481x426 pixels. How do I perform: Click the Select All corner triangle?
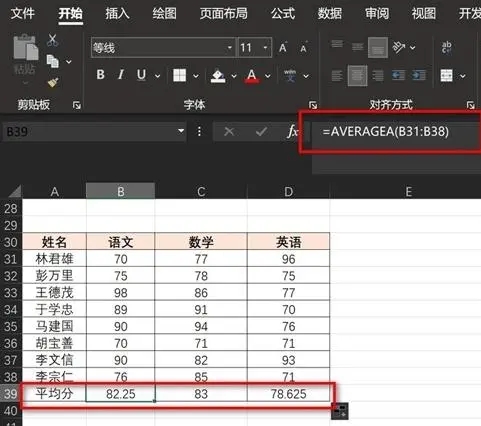coord(14,192)
